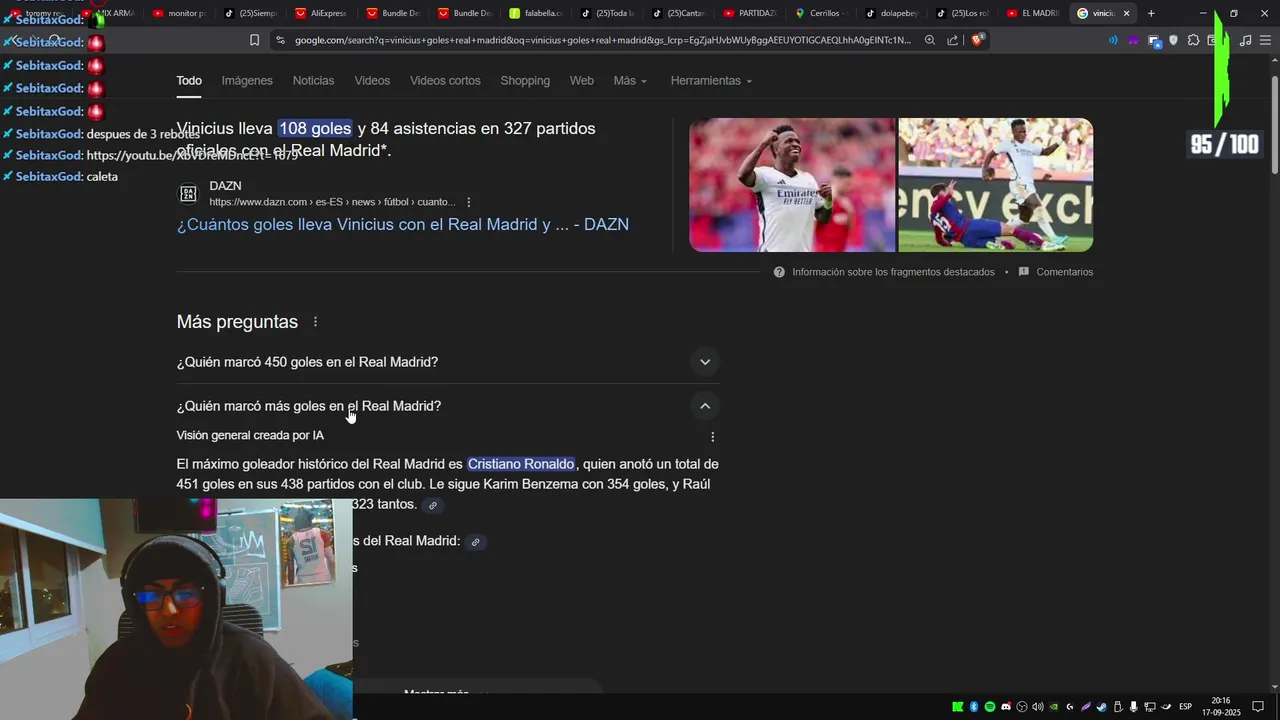Image resolution: width=1280 pixels, height=720 pixels.
Task: Expand '¿Quién marcó 450 goles en el Real Madrid?'
Action: click(x=448, y=362)
